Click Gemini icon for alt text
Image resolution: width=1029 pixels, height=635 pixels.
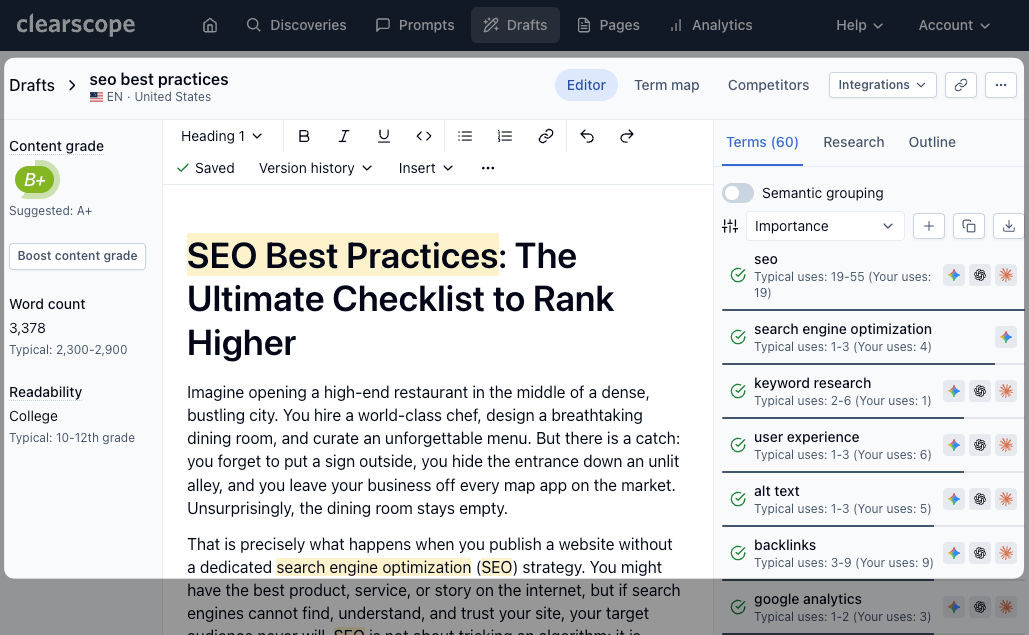[x=954, y=499]
